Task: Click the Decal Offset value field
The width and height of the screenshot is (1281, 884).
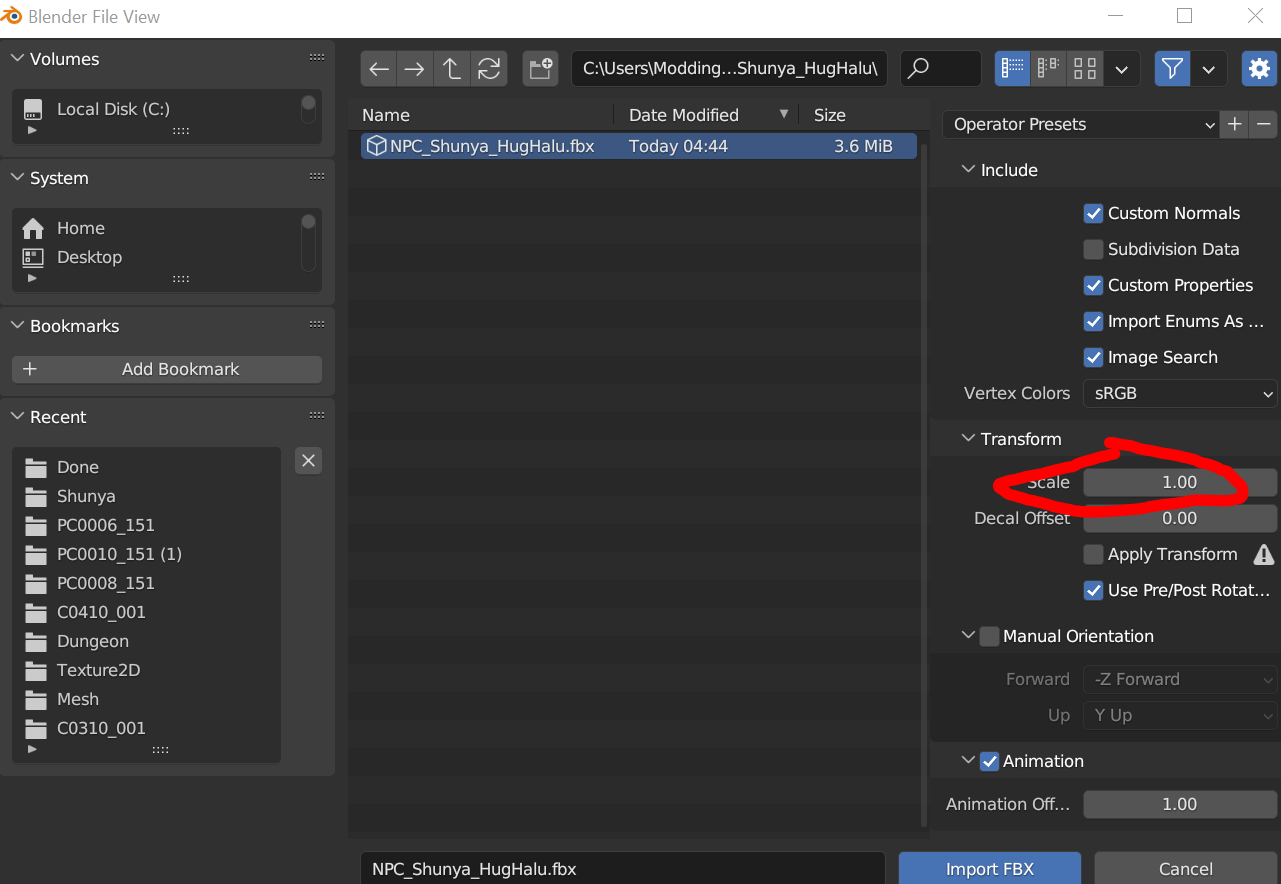Action: pyautogui.click(x=1180, y=518)
